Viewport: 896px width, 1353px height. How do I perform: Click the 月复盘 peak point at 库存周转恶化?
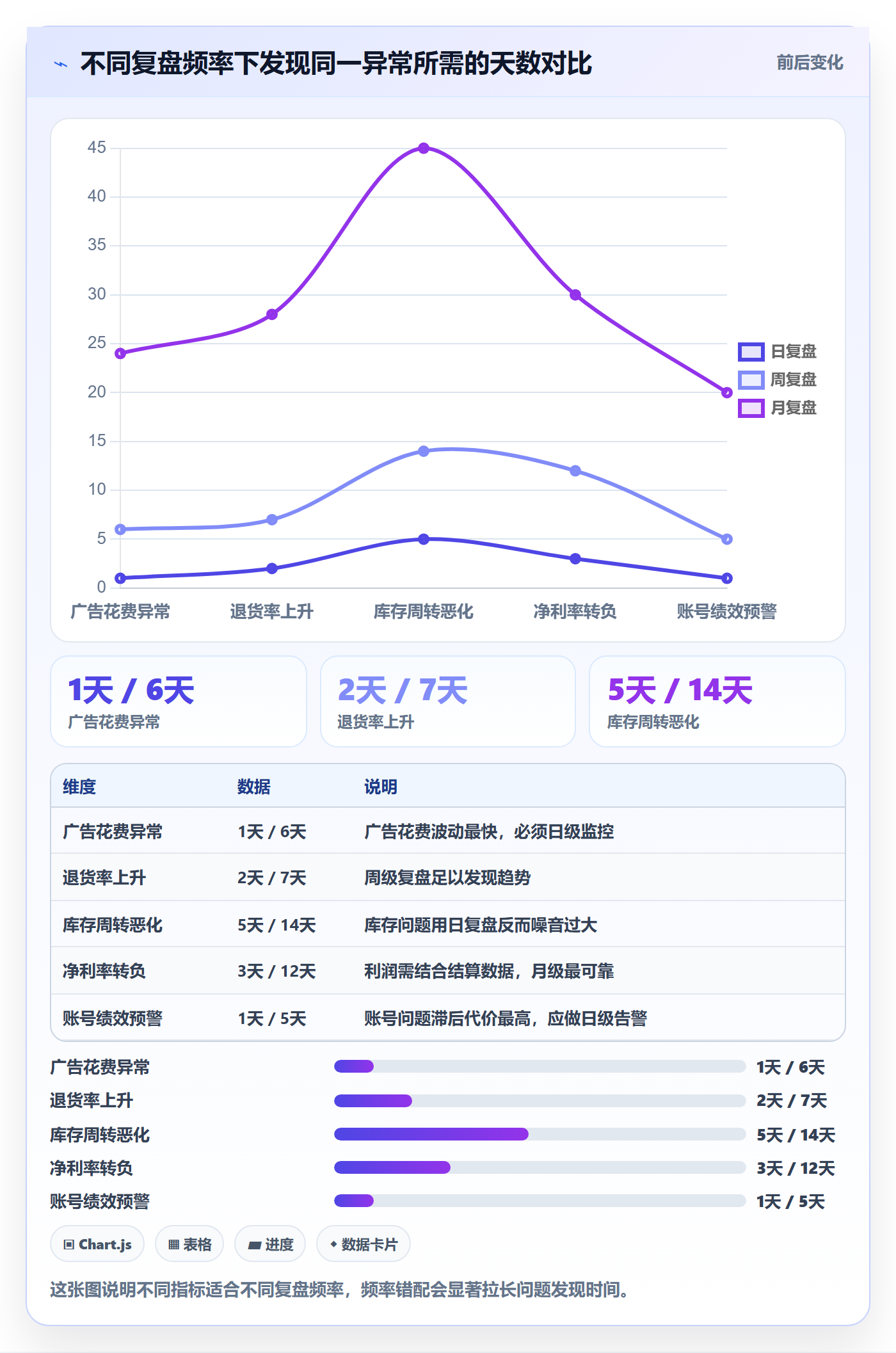click(x=424, y=148)
